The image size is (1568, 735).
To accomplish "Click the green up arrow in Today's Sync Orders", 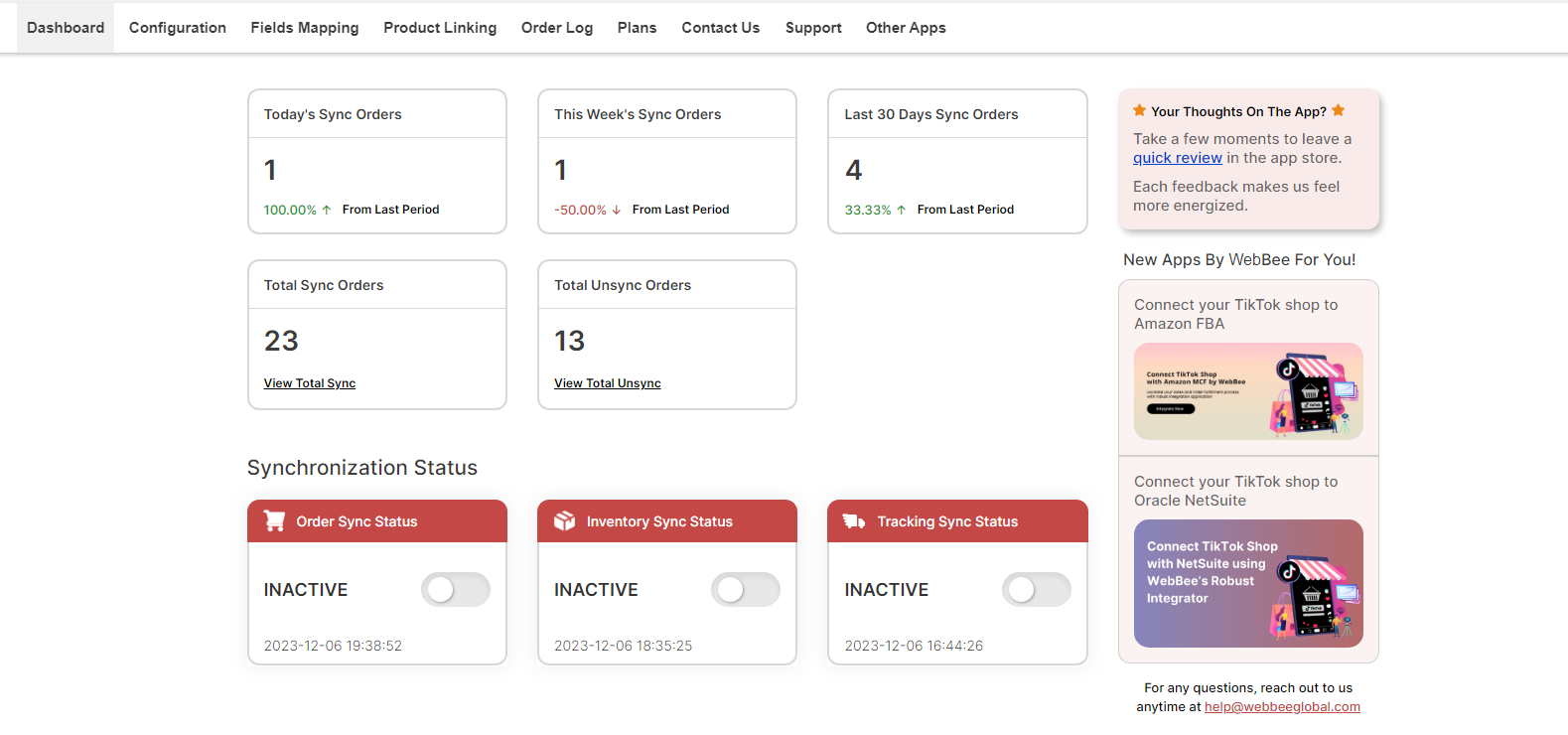I will 327,210.
